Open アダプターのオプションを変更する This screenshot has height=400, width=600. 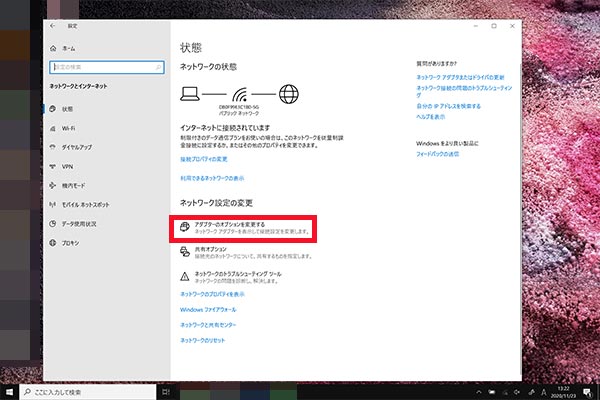tap(243, 229)
